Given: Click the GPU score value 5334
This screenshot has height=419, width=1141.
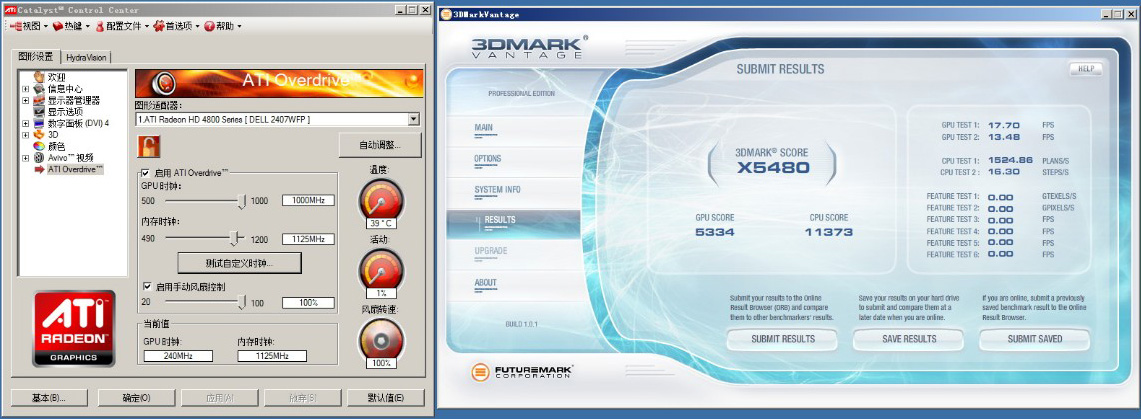Looking at the screenshot, I should [715, 232].
